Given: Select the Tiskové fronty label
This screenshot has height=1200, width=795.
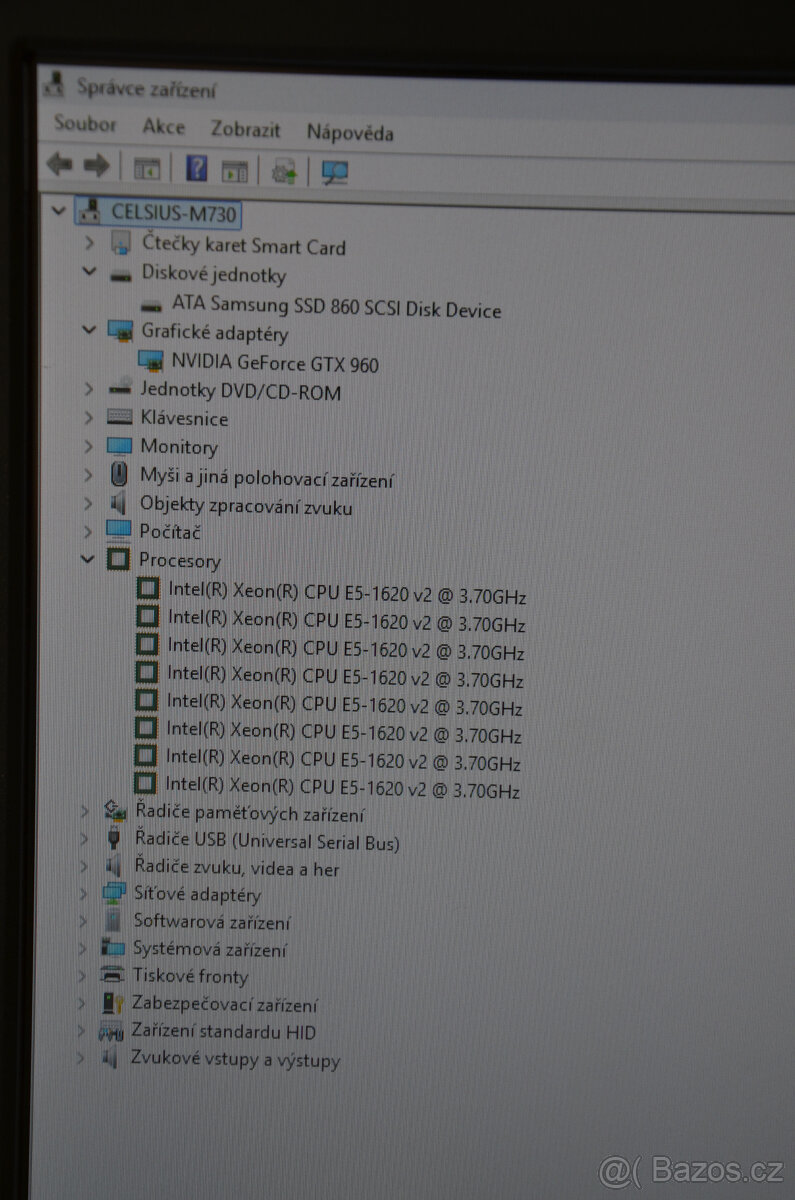Looking at the screenshot, I should 190,975.
